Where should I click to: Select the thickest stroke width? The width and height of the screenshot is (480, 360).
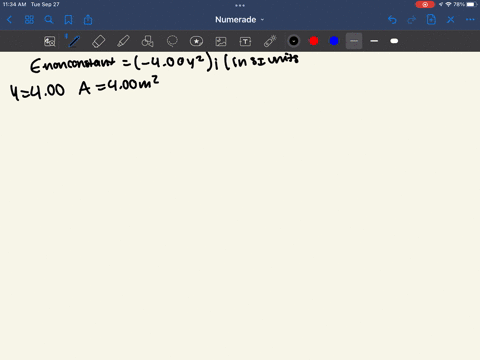pyautogui.click(x=394, y=41)
